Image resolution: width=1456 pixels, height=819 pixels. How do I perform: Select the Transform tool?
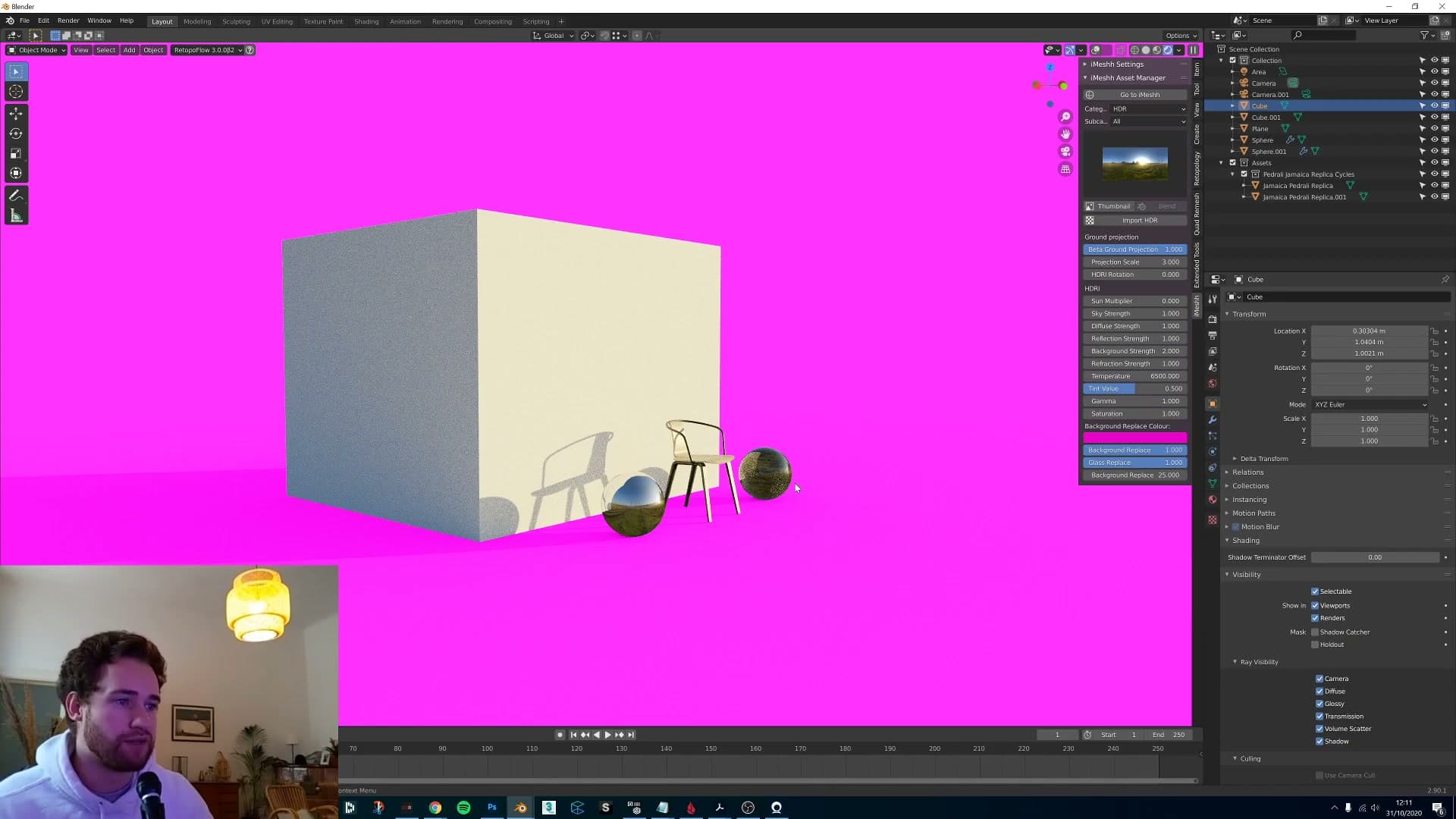coord(16,173)
